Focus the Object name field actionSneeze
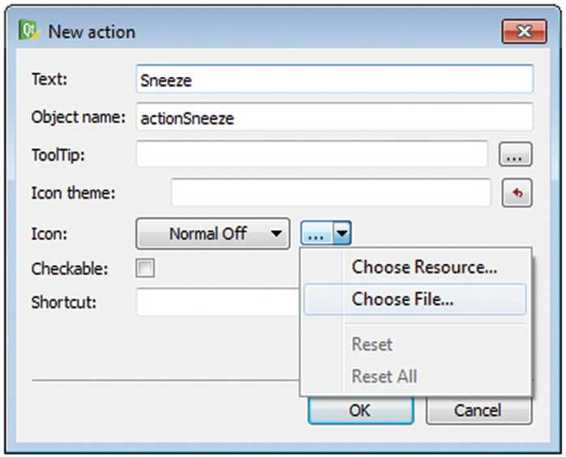The height and width of the screenshot is (457, 566). 335,117
